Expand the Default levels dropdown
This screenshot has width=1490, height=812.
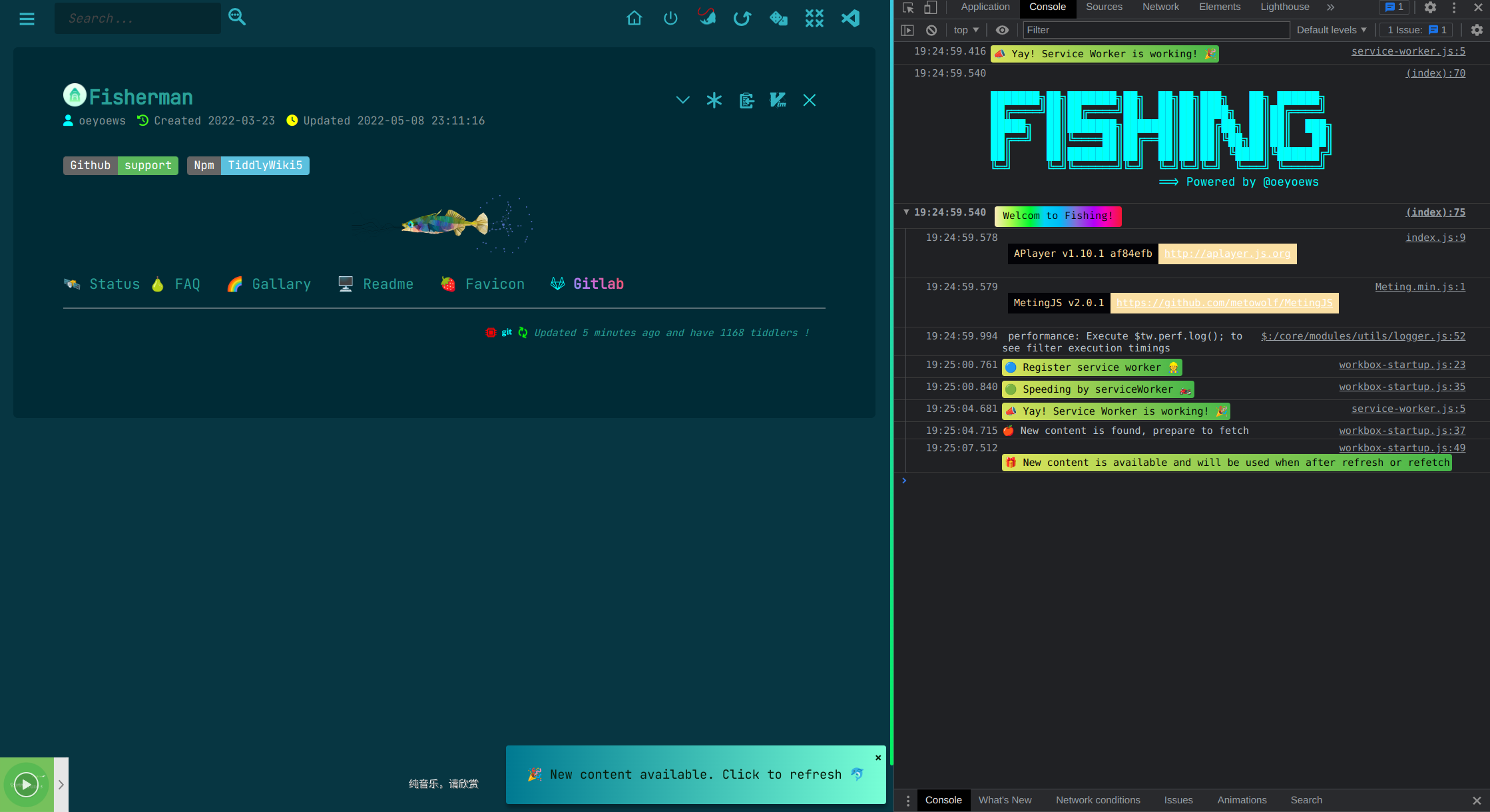[1332, 30]
